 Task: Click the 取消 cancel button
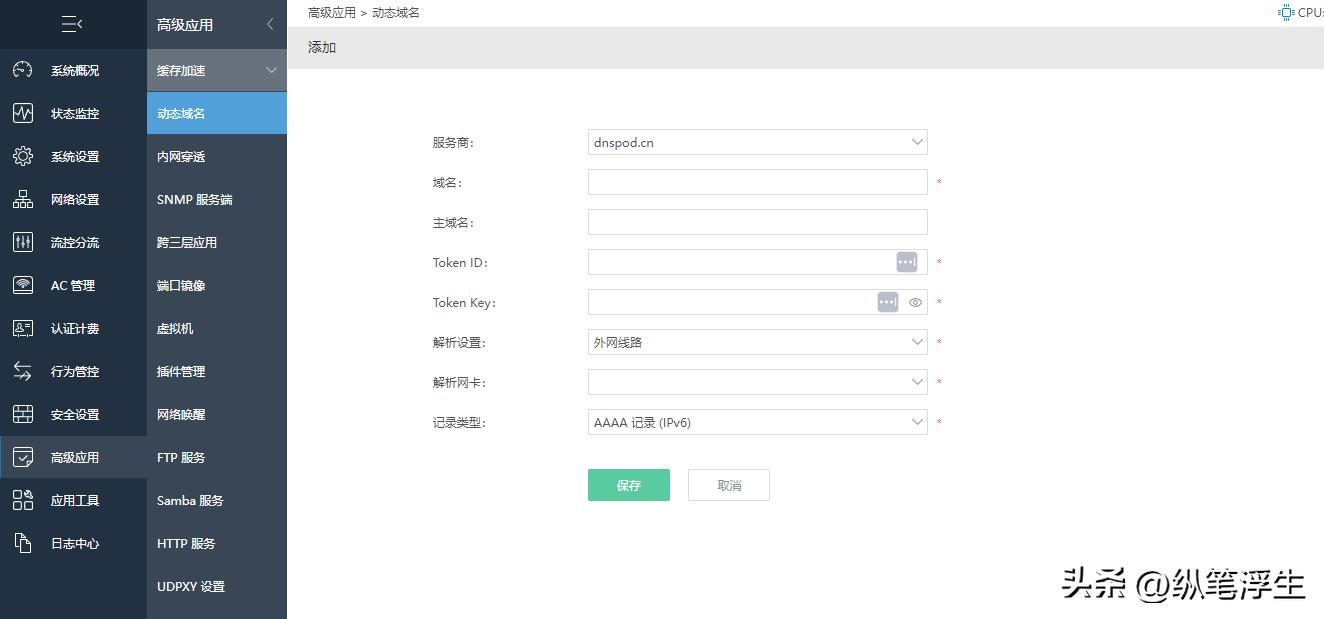pos(728,484)
